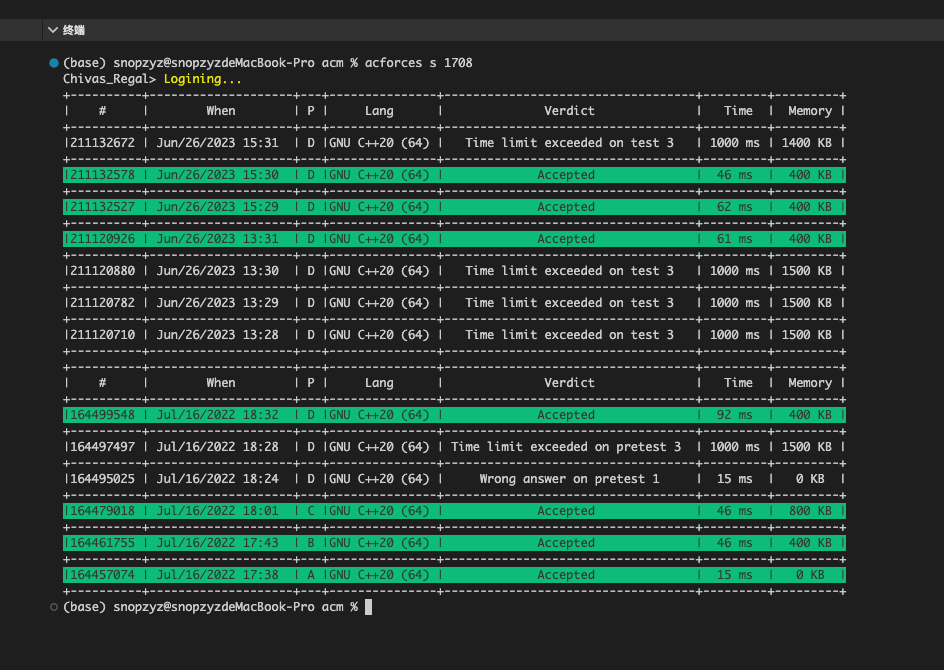Click date 'Jul/16/2022 18:32'
The width and height of the screenshot is (944, 670).
coord(217,415)
